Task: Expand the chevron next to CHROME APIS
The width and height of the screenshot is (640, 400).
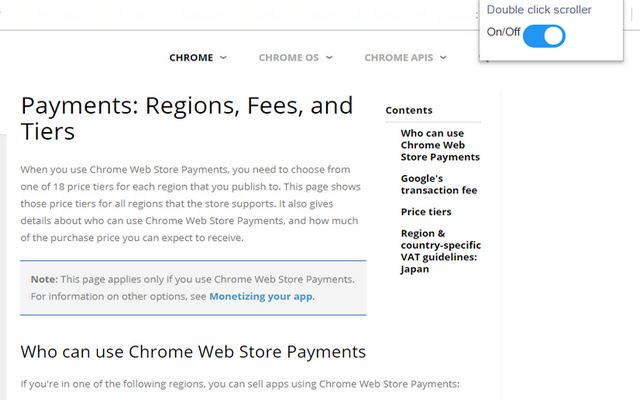Action: pos(443,58)
